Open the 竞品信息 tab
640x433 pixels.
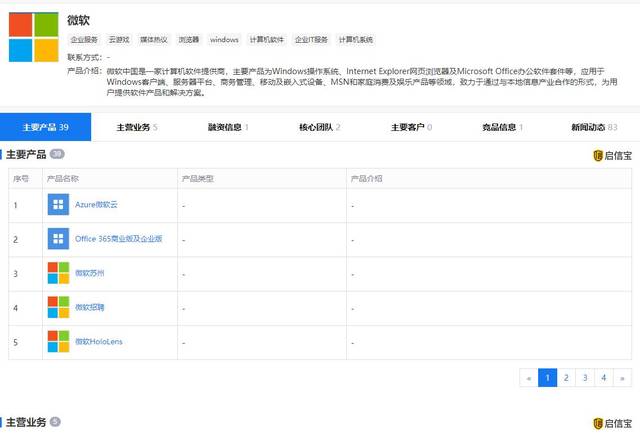pos(502,127)
